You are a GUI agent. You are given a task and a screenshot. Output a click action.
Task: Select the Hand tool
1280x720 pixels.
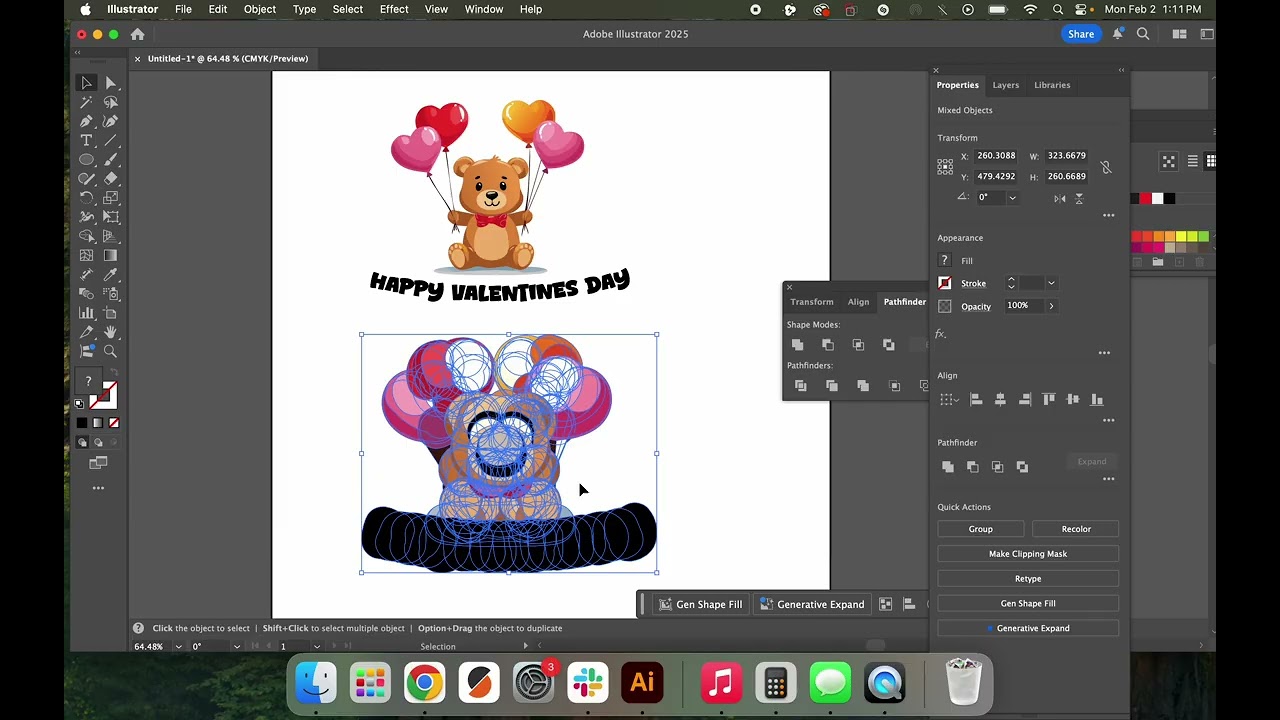pos(111,332)
